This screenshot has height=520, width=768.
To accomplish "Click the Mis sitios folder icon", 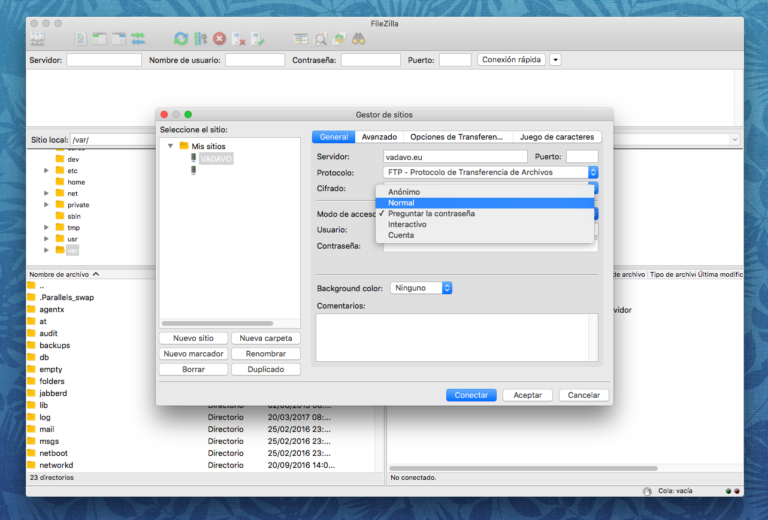I will pos(184,146).
